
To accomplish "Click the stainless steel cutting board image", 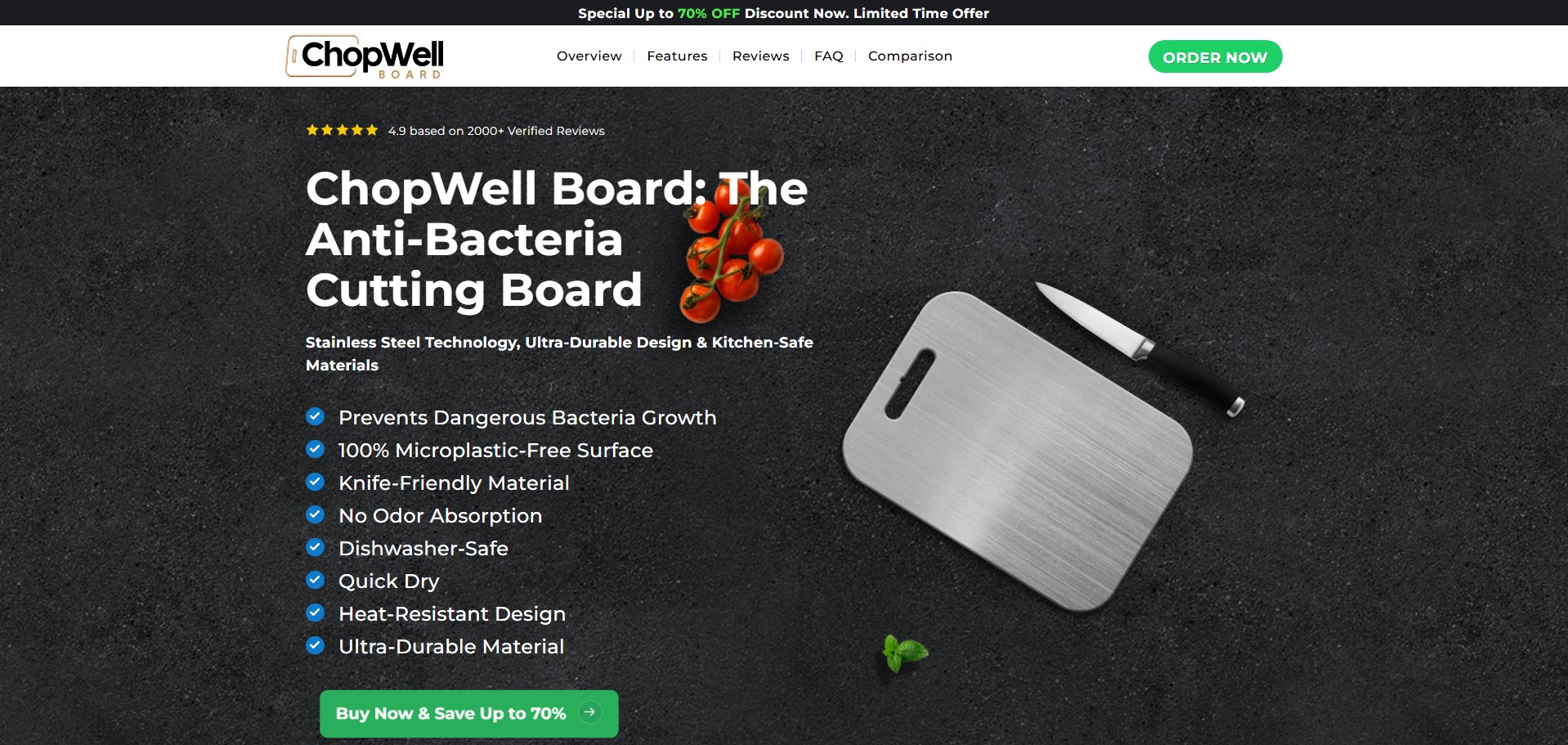I will (1018, 451).
